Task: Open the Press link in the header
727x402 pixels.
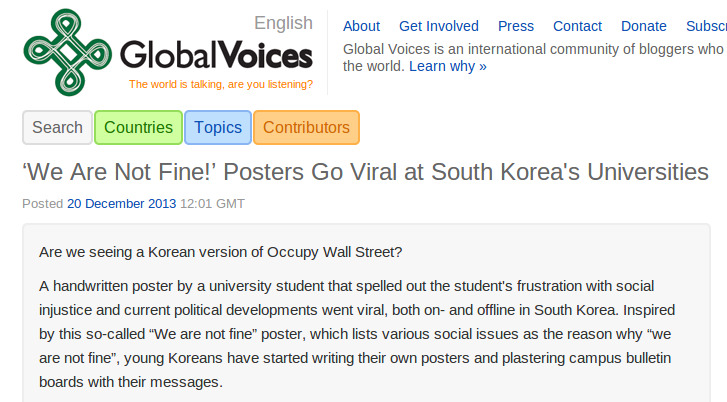Action: tap(516, 26)
